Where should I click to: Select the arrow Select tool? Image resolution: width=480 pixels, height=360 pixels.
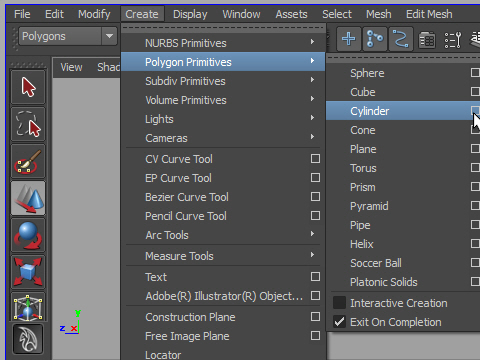[28, 87]
